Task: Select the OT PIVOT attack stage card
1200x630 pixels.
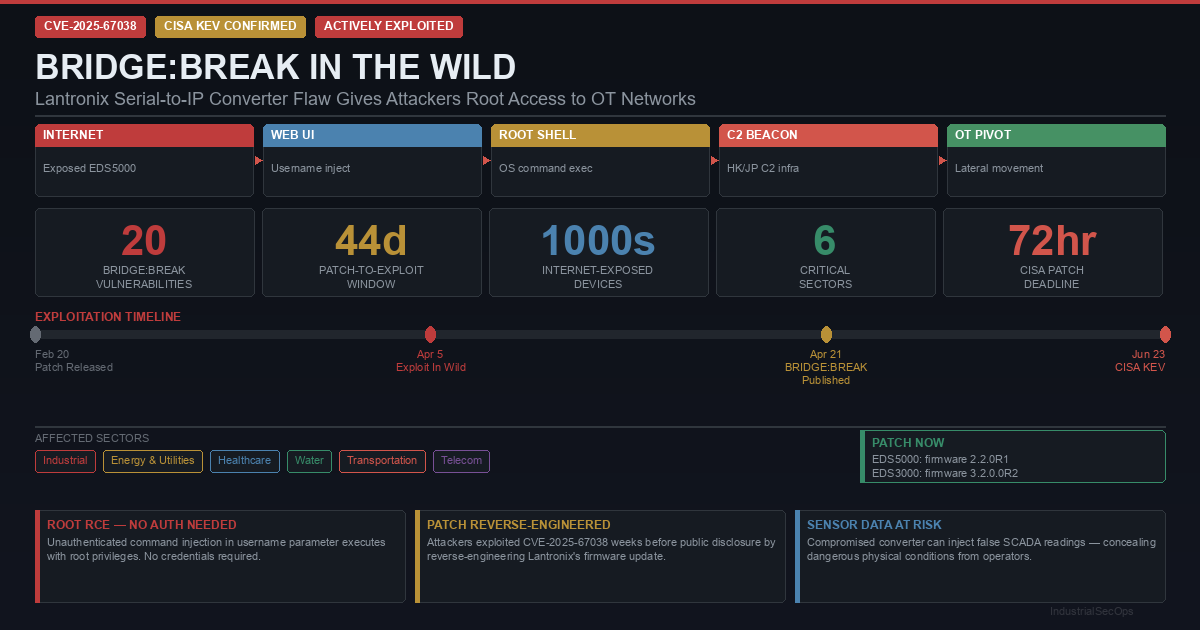Action: tap(1056, 160)
